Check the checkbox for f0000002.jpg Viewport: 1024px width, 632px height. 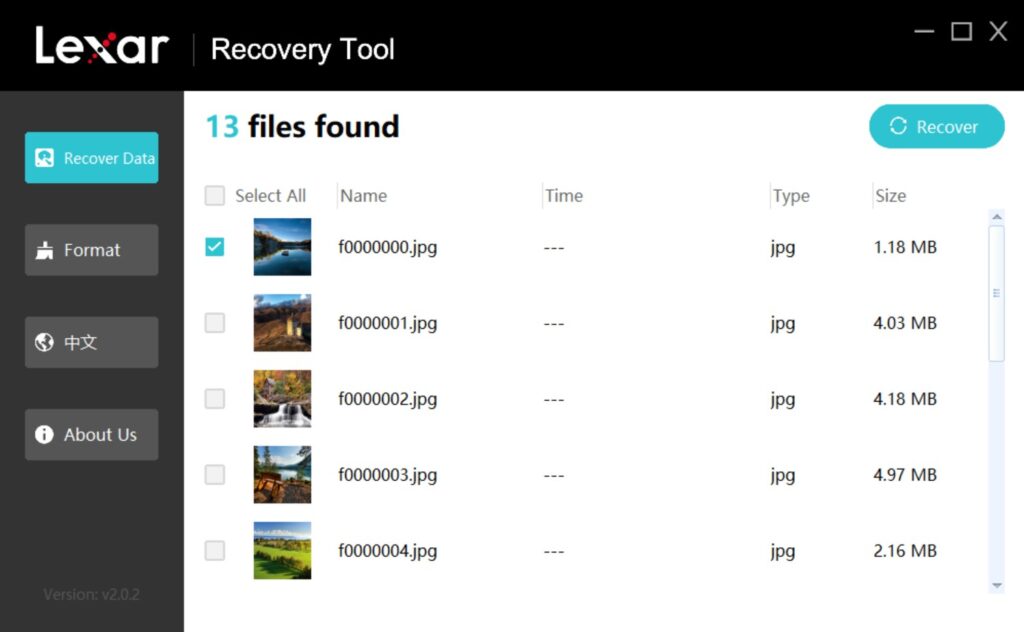pos(214,398)
